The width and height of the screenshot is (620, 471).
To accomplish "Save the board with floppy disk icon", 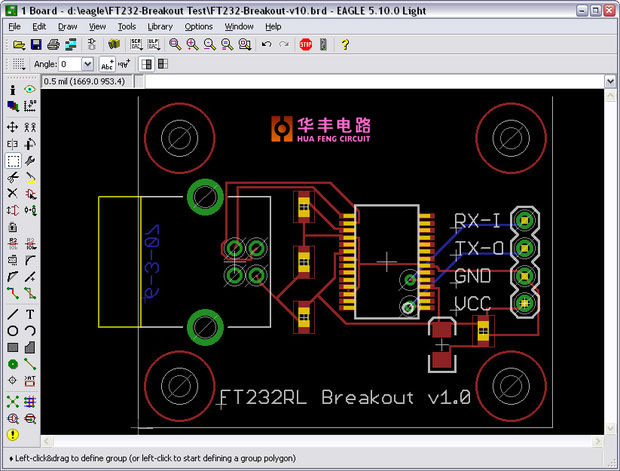I will tap(36, 44).
